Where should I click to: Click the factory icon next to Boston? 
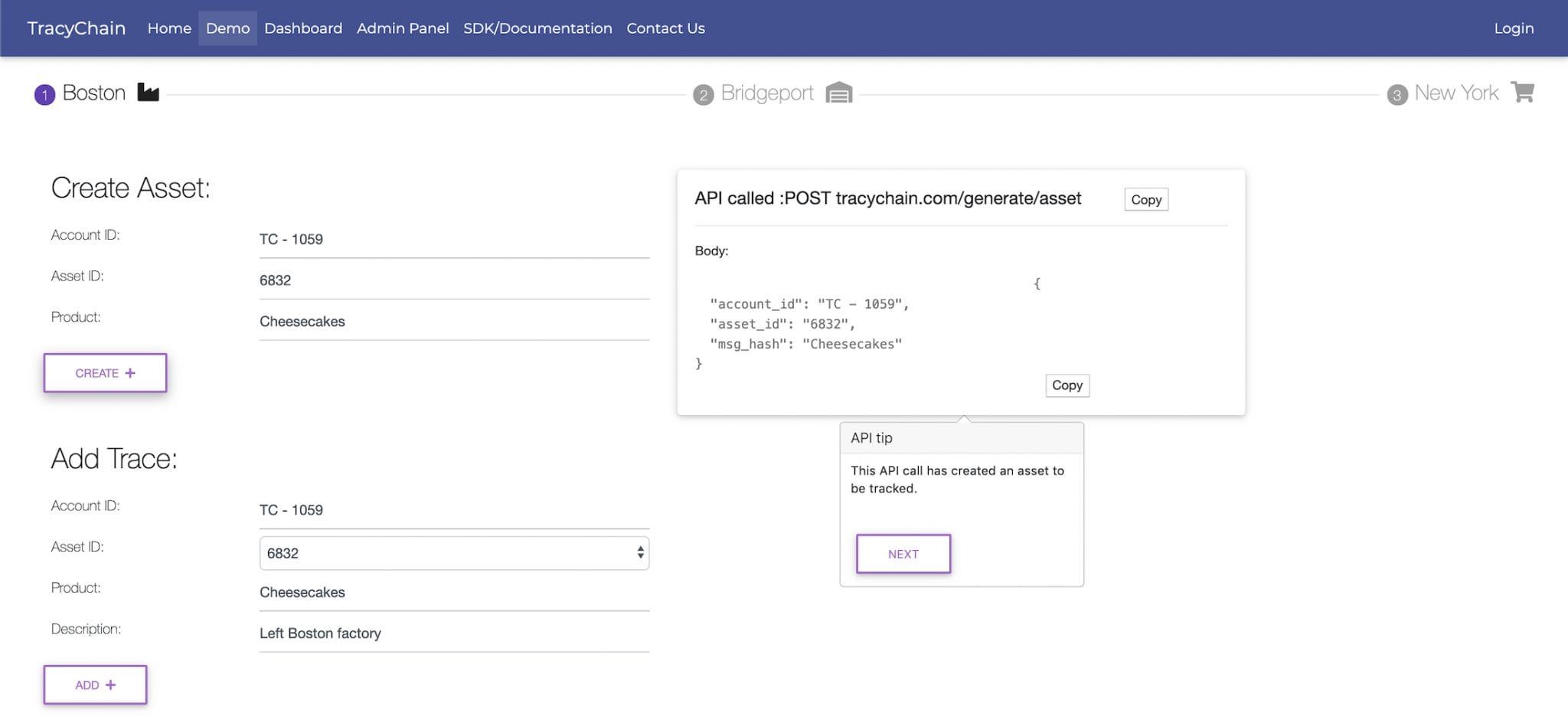click(148, 92)
